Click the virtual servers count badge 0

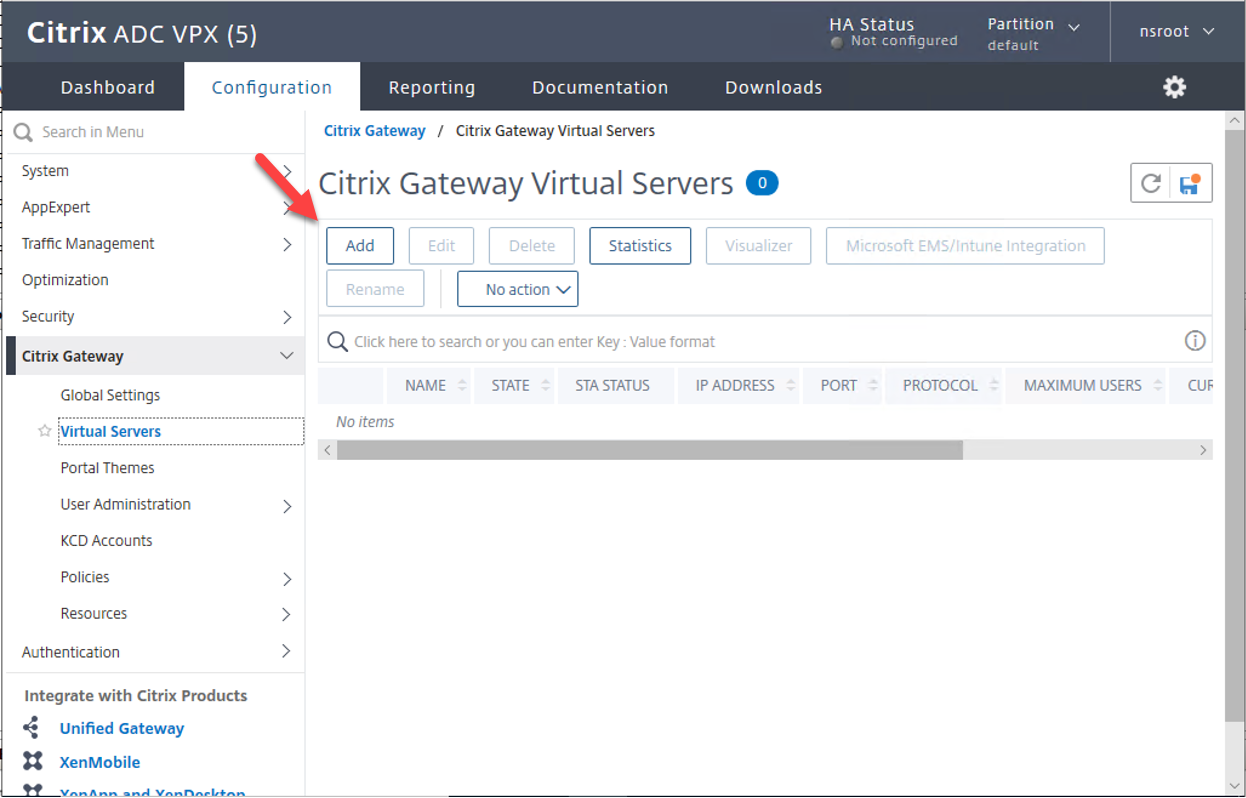coord(762,183)
